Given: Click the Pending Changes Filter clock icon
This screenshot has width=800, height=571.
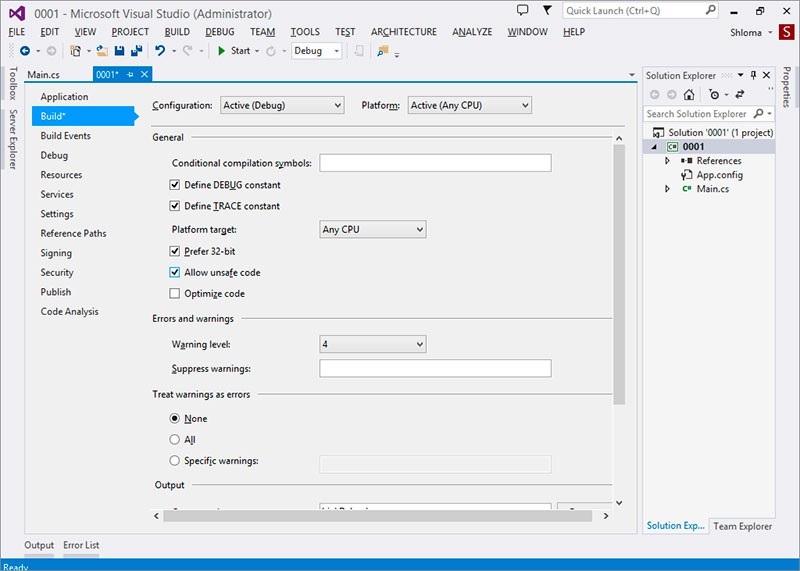Looking at the screenshot, I should [714, 94].
